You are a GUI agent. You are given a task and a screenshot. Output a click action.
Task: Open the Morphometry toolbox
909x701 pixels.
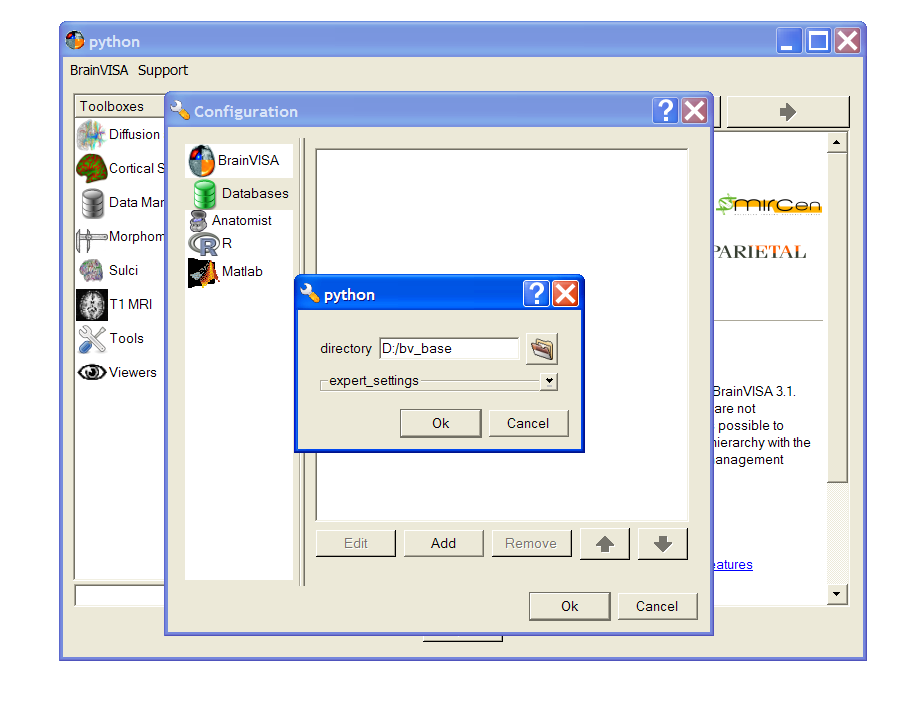point(91,236)
